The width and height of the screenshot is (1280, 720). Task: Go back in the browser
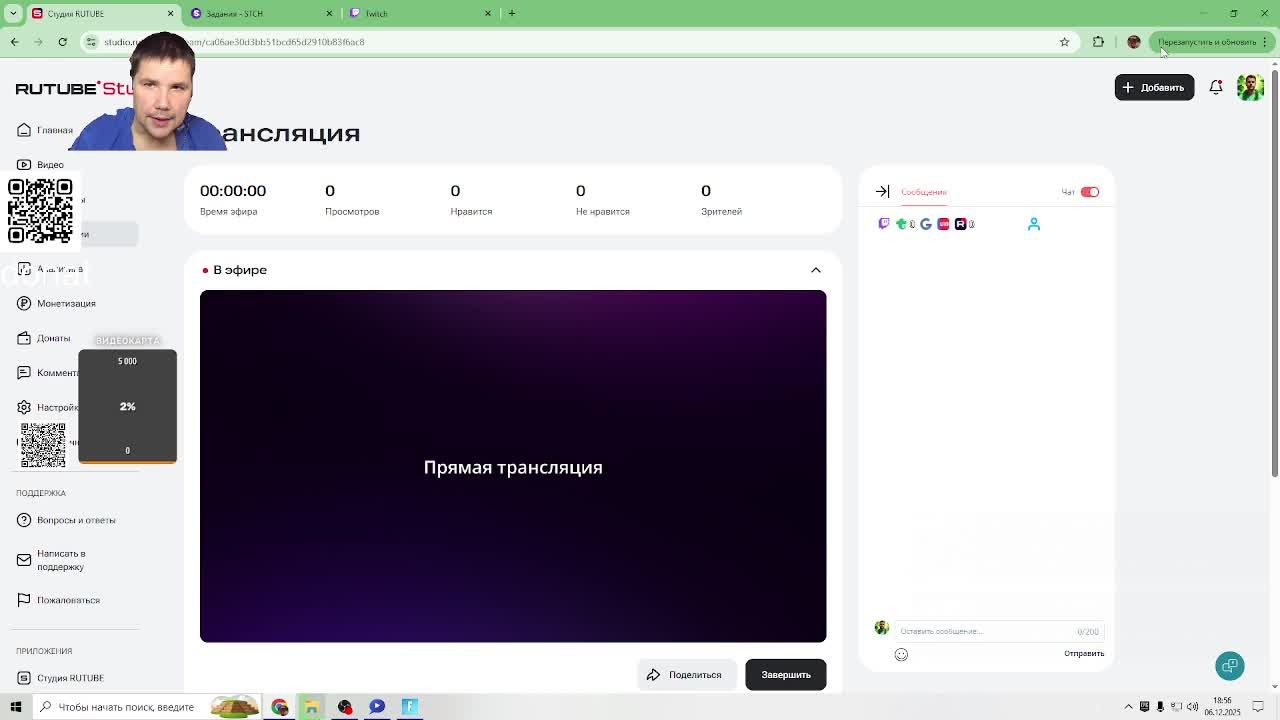(x=14, y=42)
